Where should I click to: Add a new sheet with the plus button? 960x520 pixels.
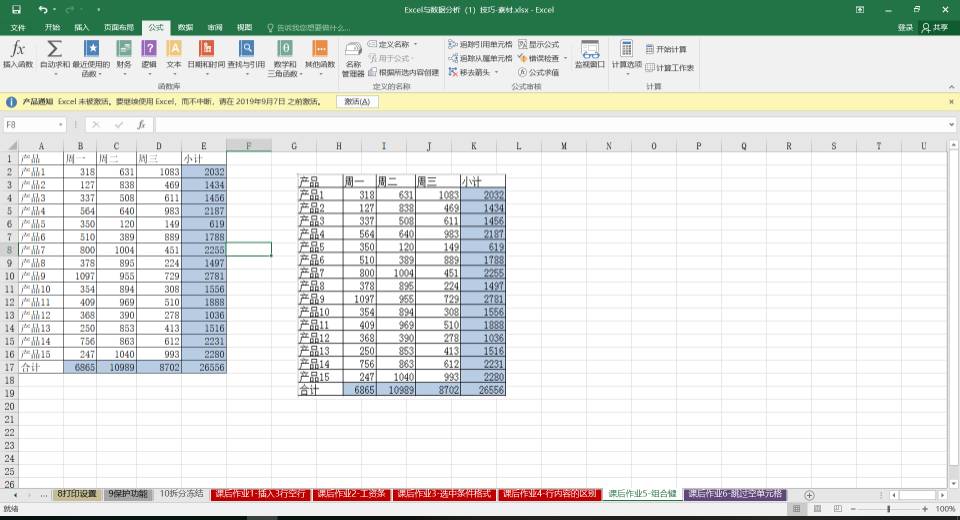pyautogui.click(x=809, y=495)
